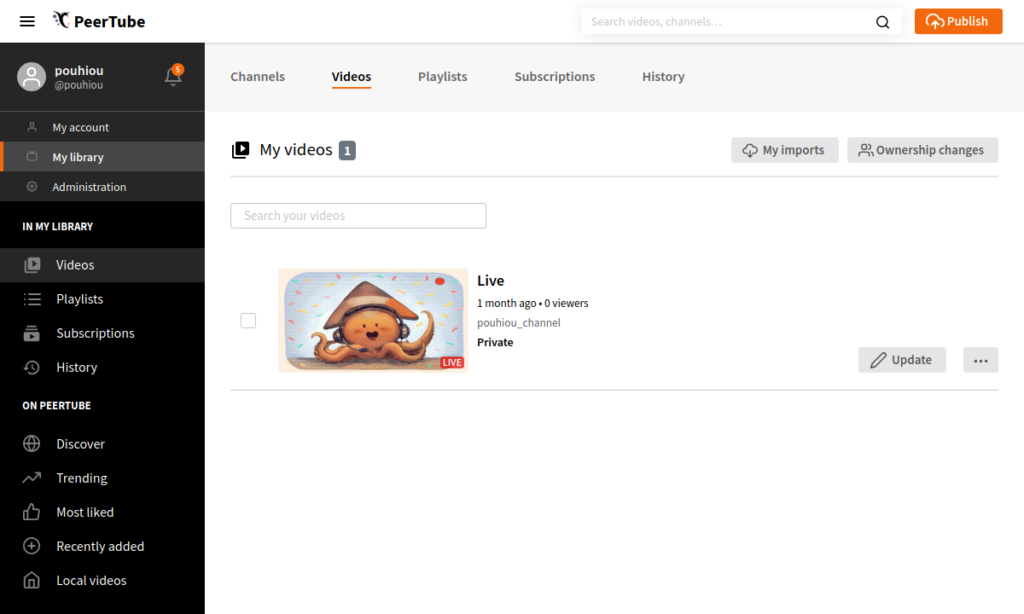
Task: Select the Live video checkbox
Action: pyautogui.click(x=248, y=321)
